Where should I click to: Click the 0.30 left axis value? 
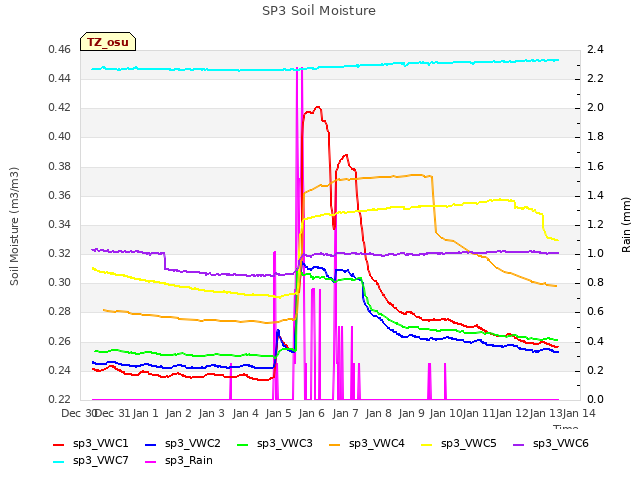tap(60, 282)
